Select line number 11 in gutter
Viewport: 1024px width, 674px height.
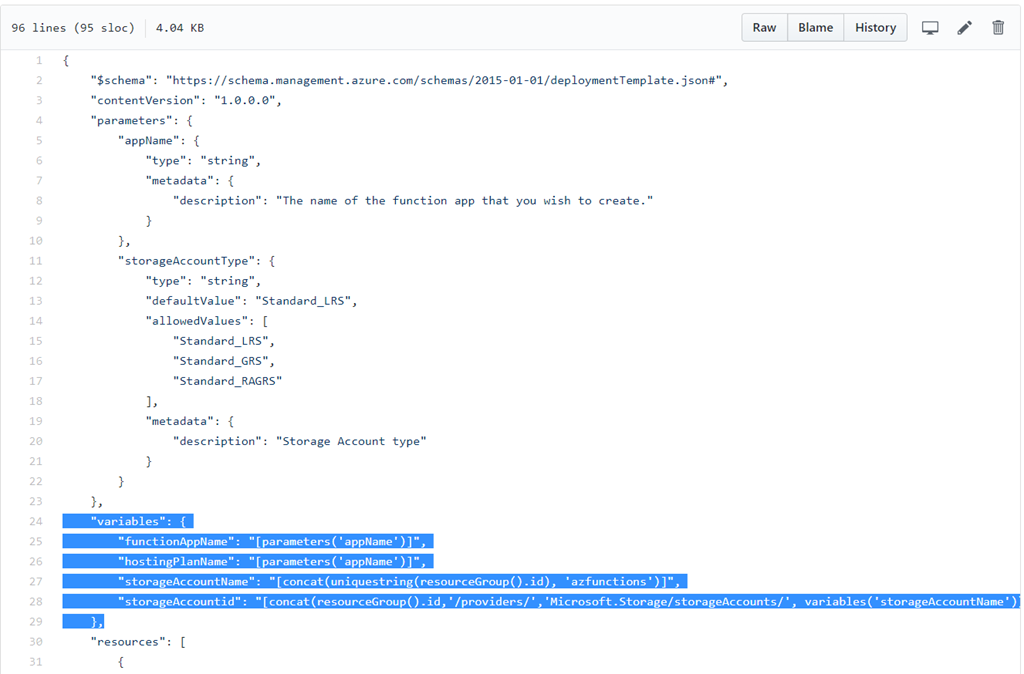tap(36, 261)
